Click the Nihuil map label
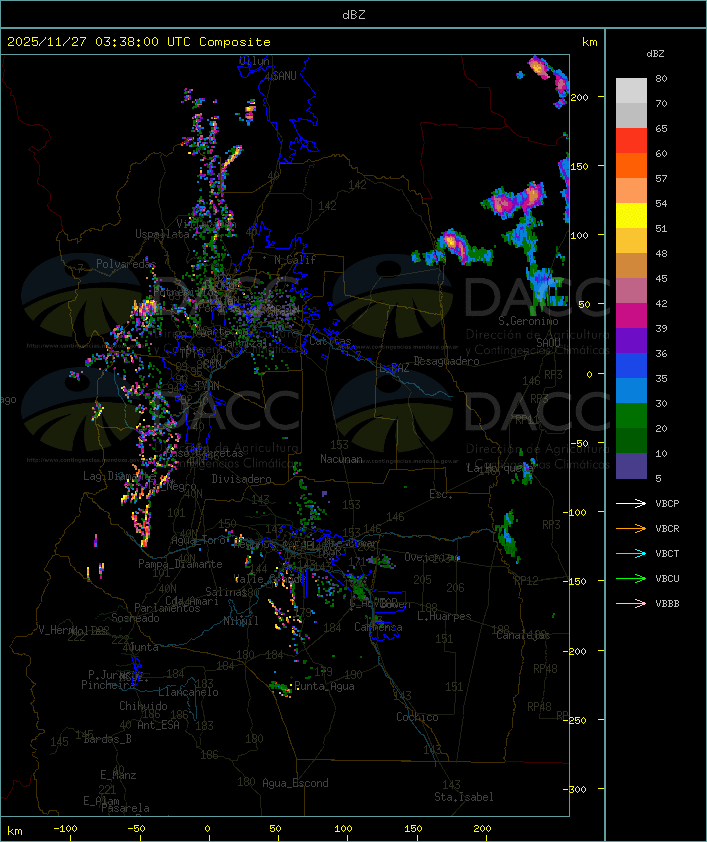 241,621
